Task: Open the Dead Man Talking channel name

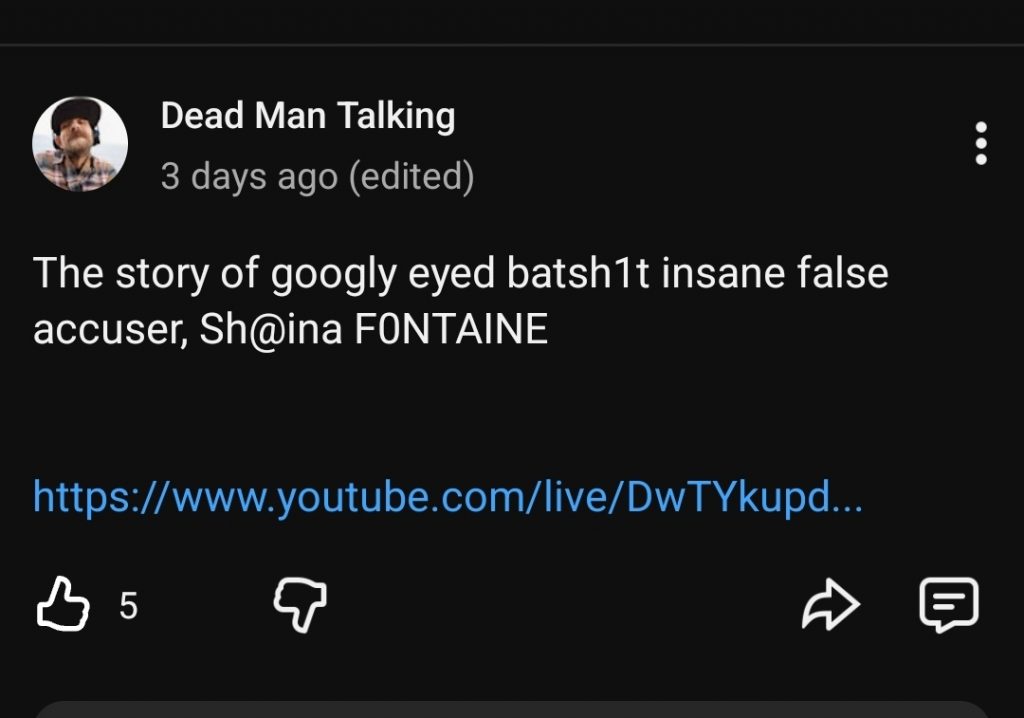Action: [x=307, y=116]
